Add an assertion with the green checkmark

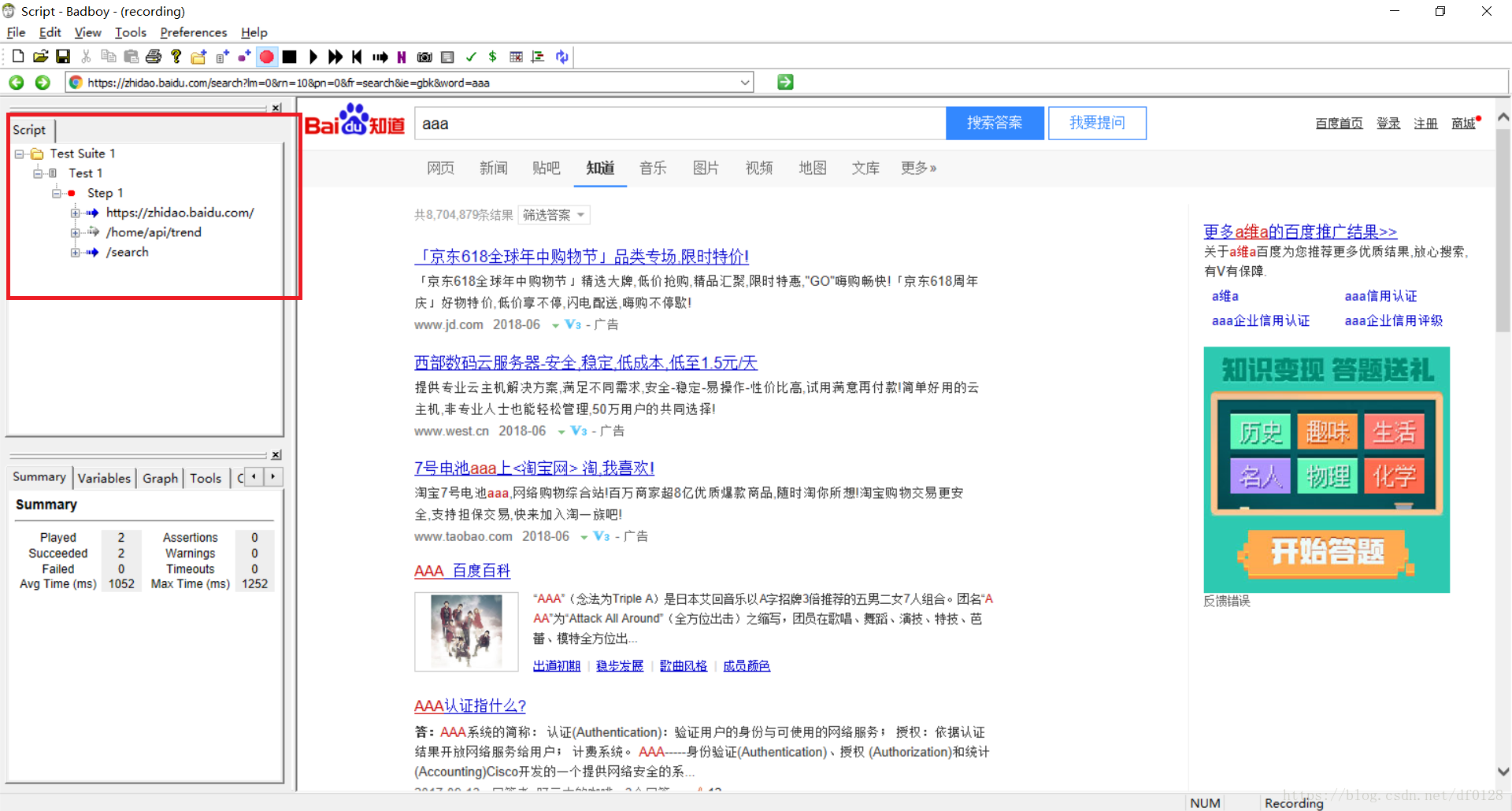(471, 57)
